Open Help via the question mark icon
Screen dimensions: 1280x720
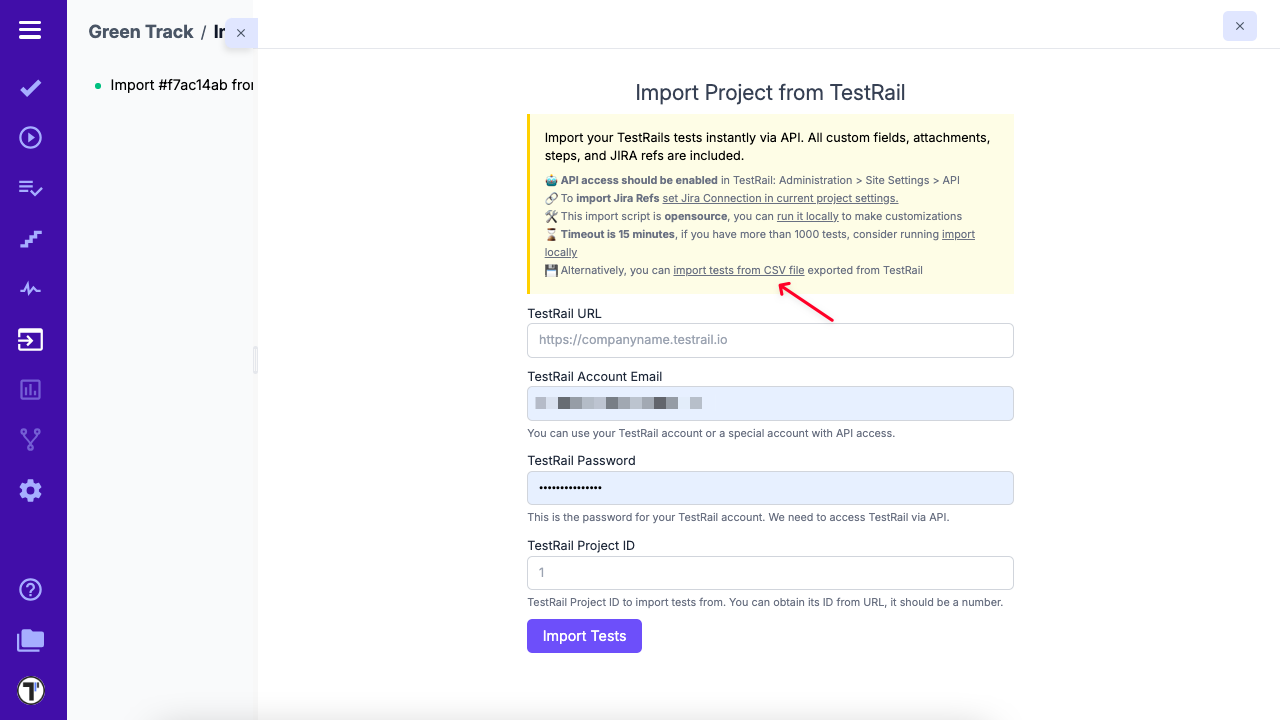click(x=30, y=589)
